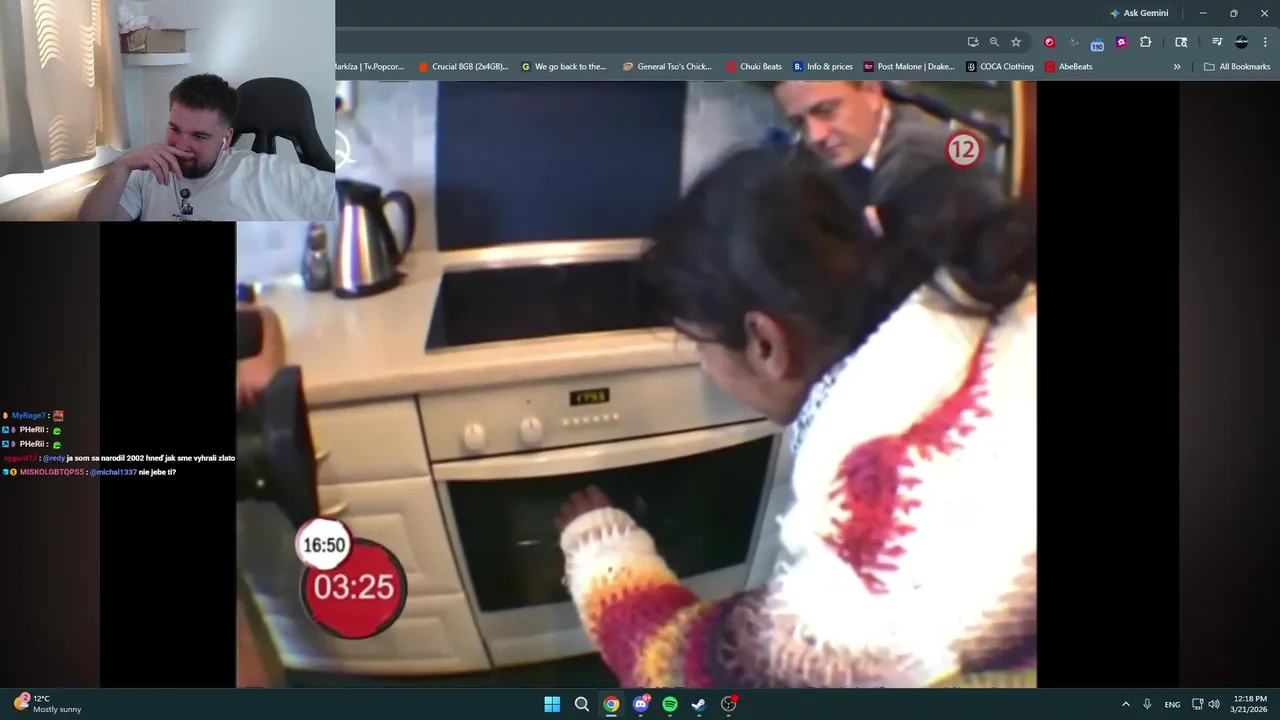Open the Post Malone | Drake... bookmark
Image resolution: width=1280 pixels, height=720 pixels.
pyautogui.click(x=909, y=67)
